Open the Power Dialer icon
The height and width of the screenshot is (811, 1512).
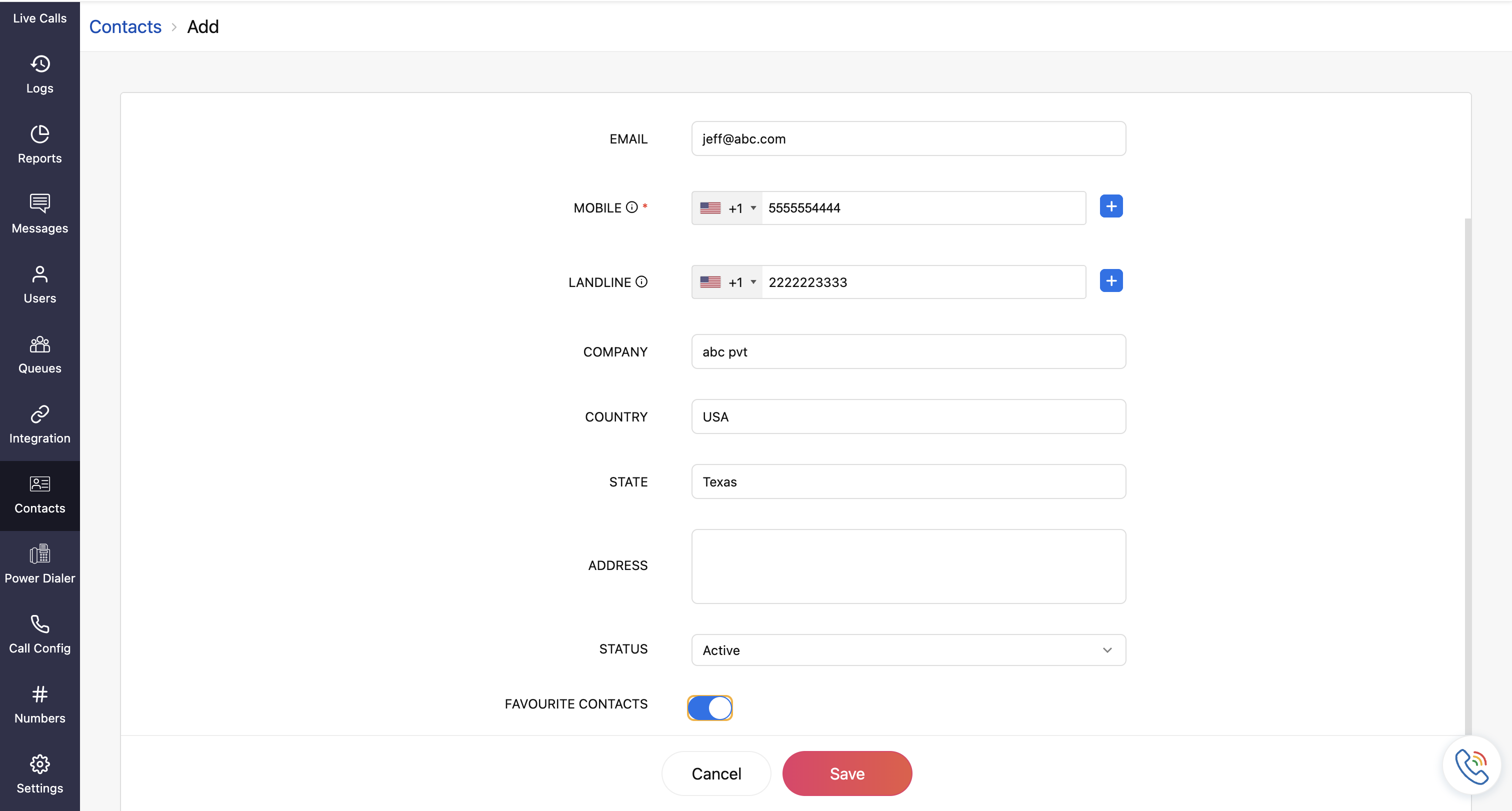coord(40,554)
